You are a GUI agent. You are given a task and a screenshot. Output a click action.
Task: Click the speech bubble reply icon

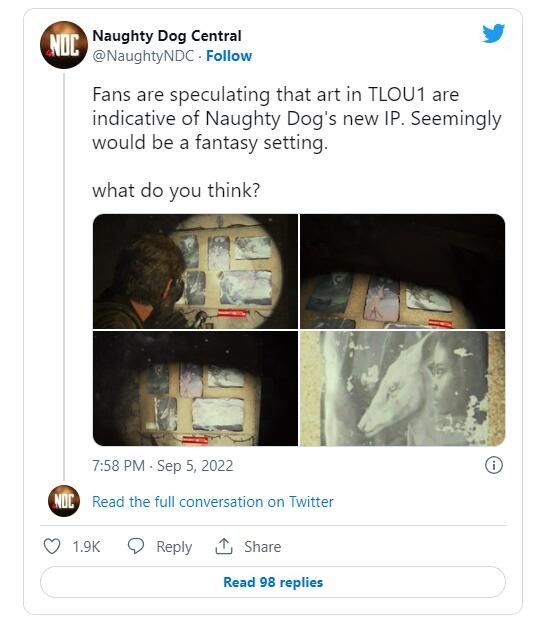click(136, 546)
